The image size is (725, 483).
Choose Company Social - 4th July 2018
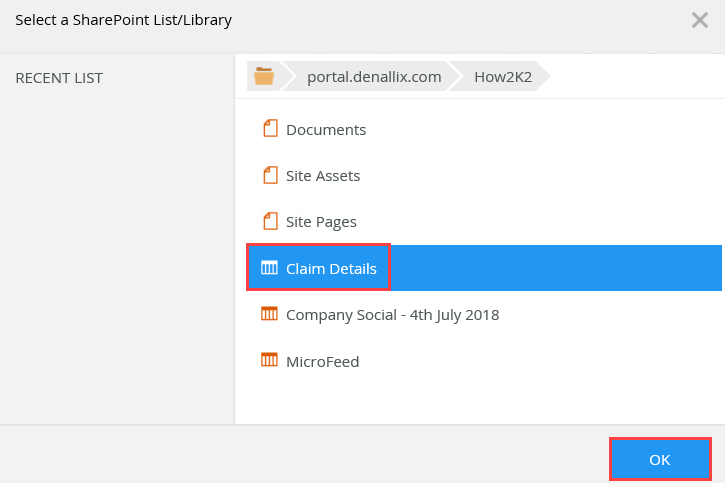tap(392, 314)
